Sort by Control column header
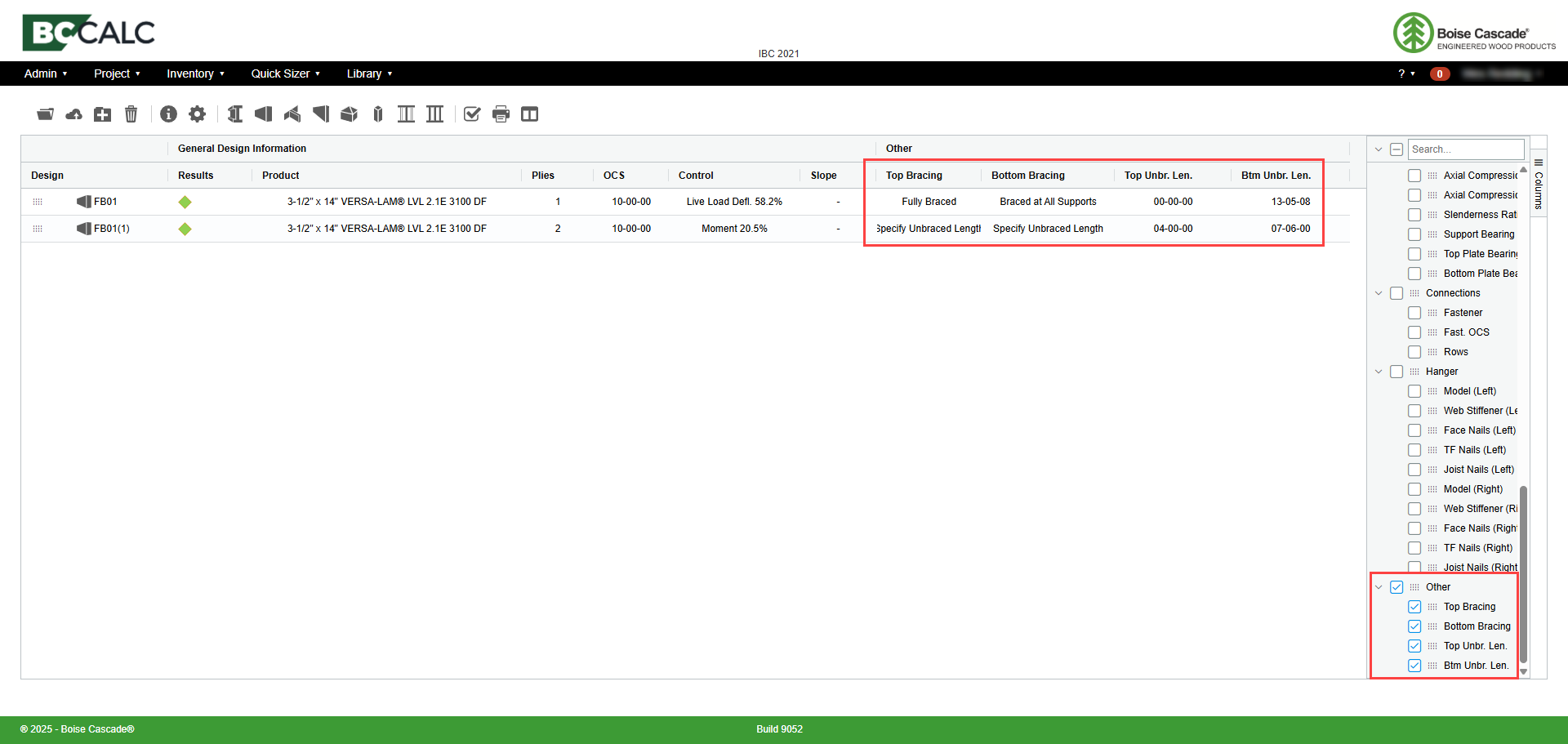1568x744 pixels. click(696, 176)
